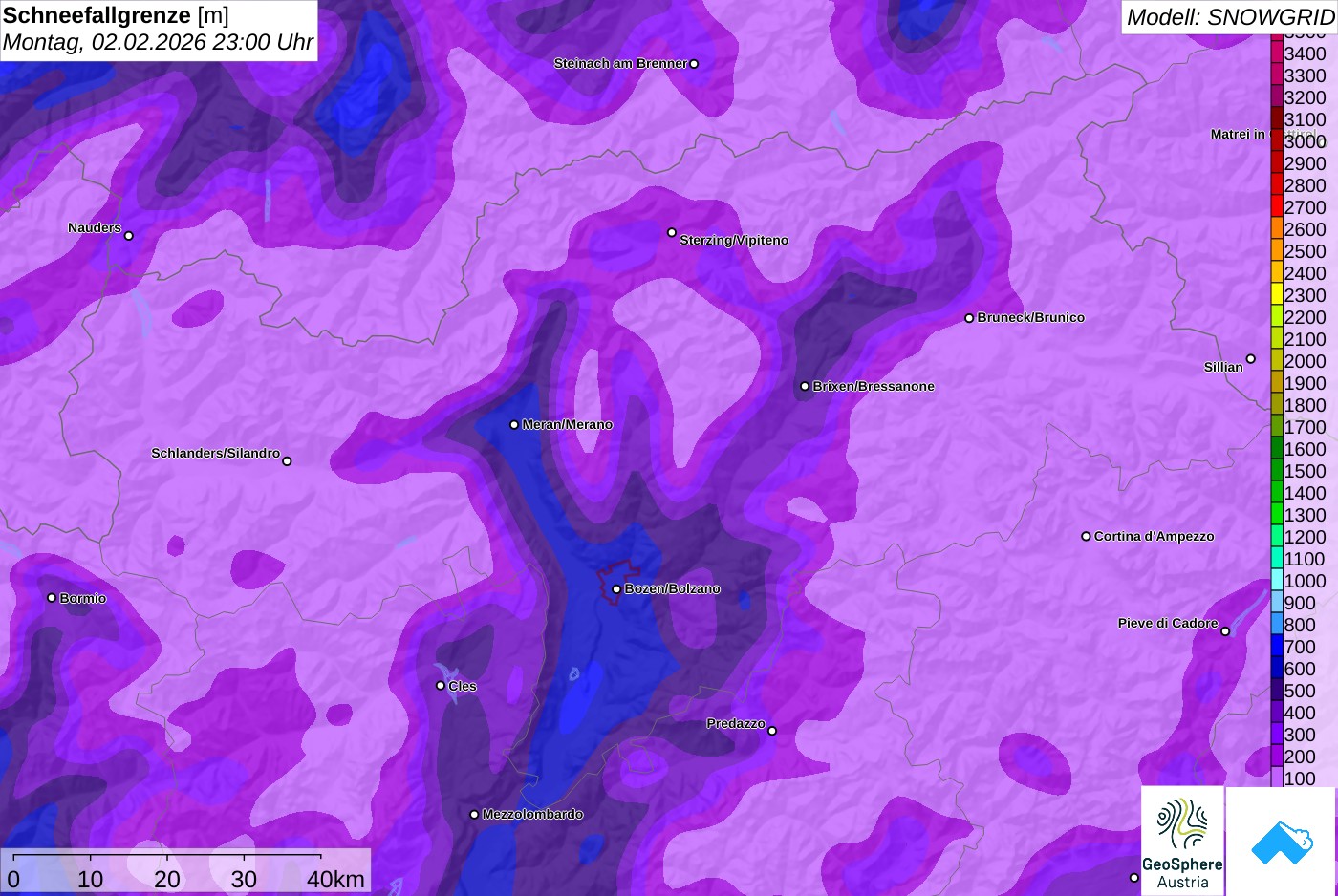Click legend value 3200

tap(1305, 97)
